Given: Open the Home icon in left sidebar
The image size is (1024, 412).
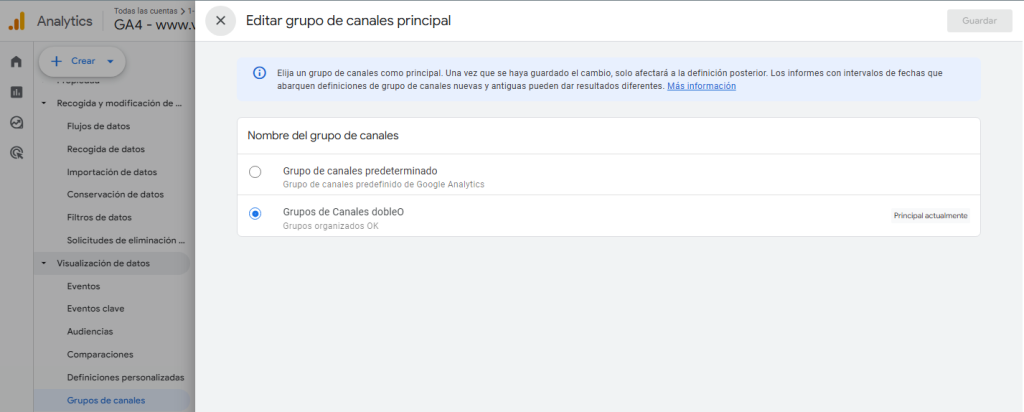Looking at the screenshot, I should coord(16,62).
